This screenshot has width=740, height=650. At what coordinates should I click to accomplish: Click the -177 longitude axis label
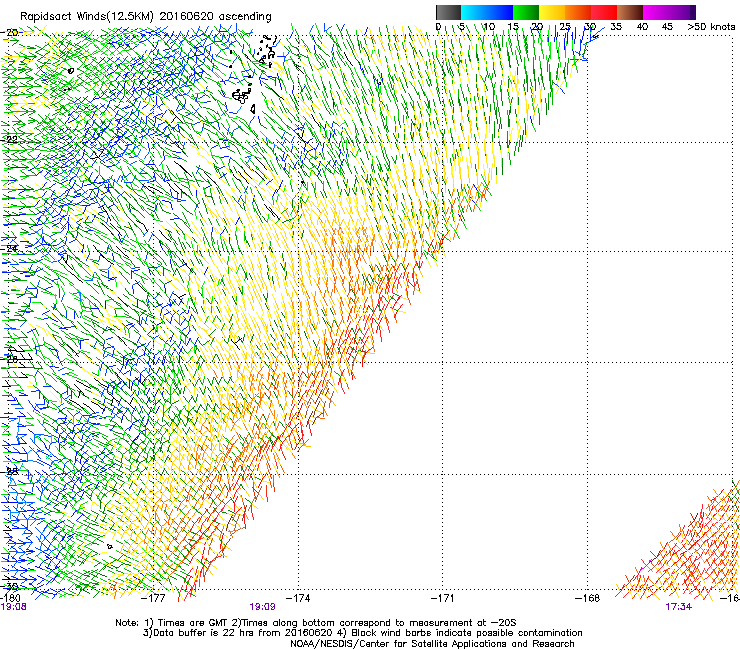pyautogui.click(x=154, y=598)
